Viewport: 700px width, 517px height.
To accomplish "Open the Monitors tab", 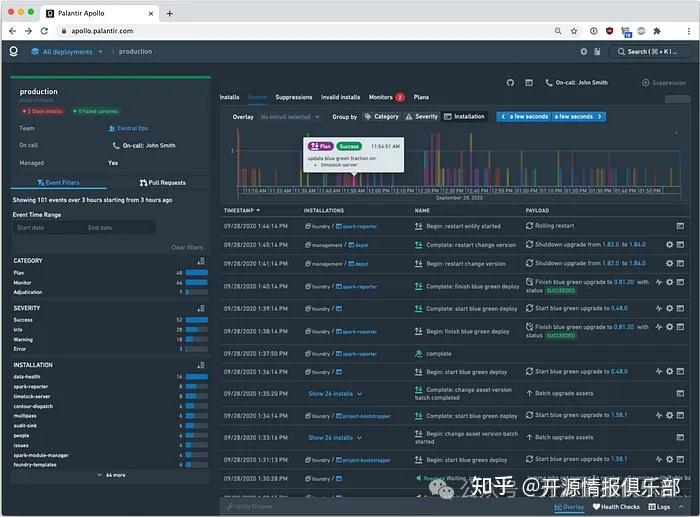I will 387,97.
